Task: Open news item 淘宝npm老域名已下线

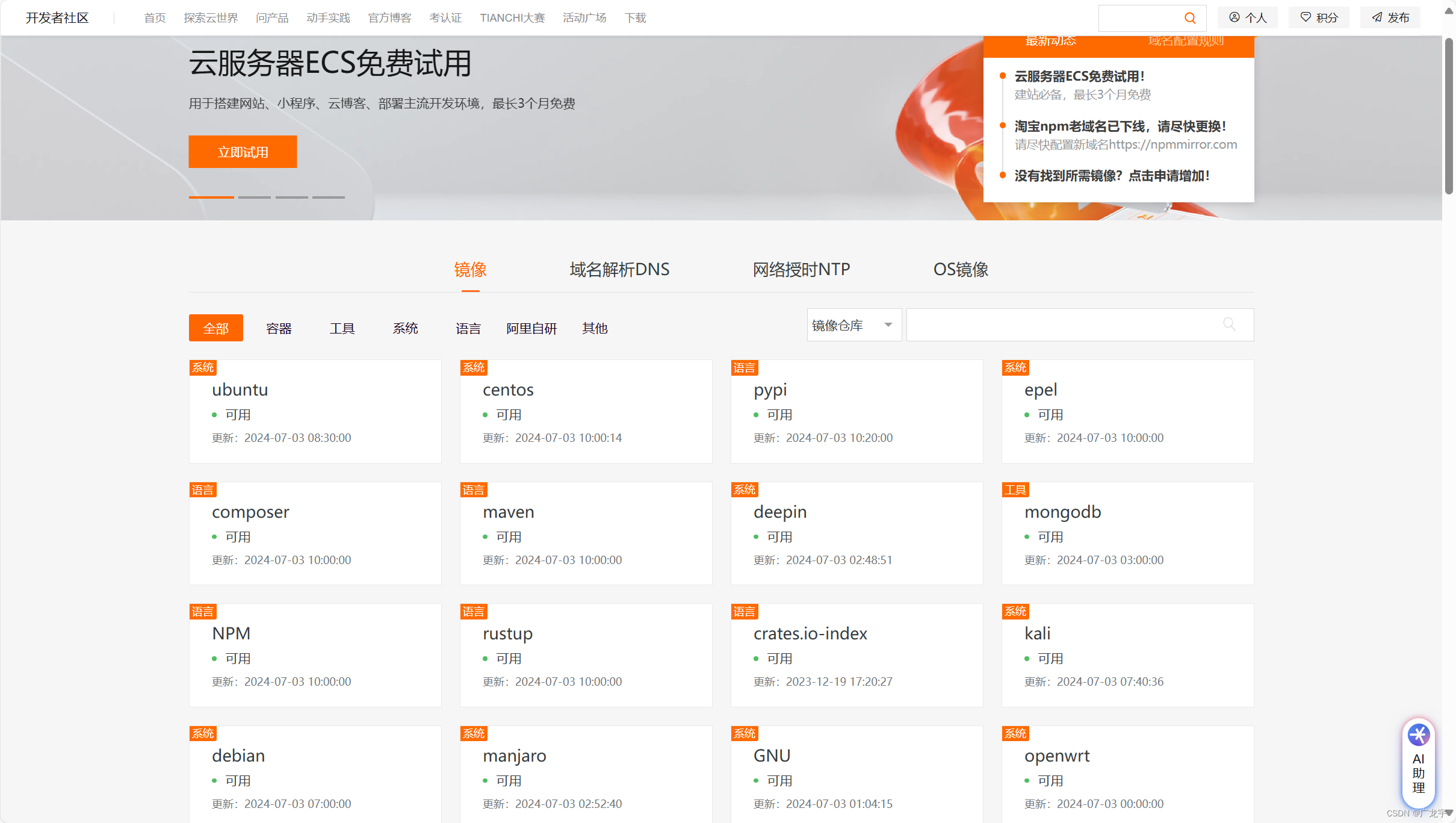Action: coord(1120,126)
